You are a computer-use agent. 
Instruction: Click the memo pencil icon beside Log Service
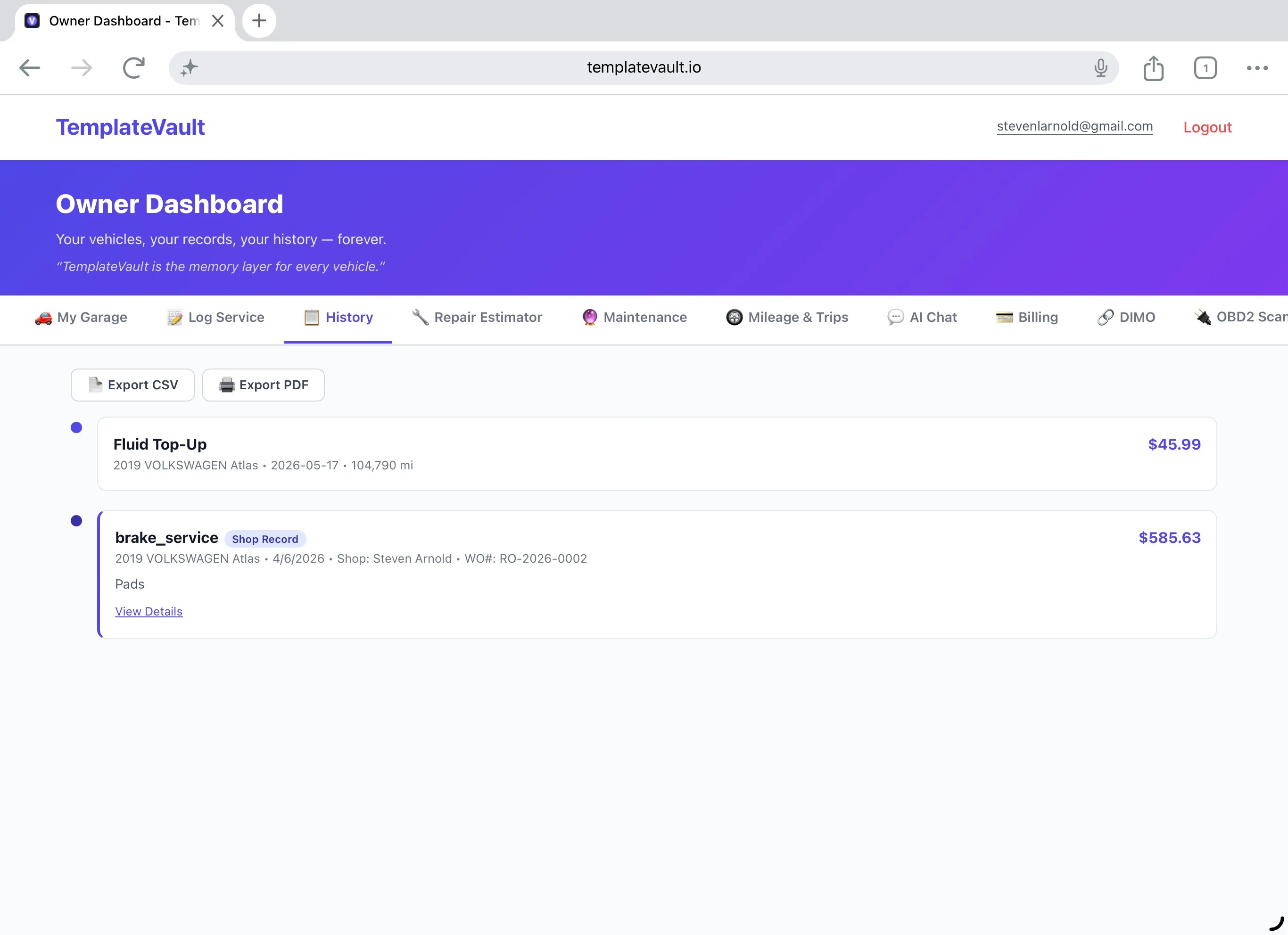[175, 317]
